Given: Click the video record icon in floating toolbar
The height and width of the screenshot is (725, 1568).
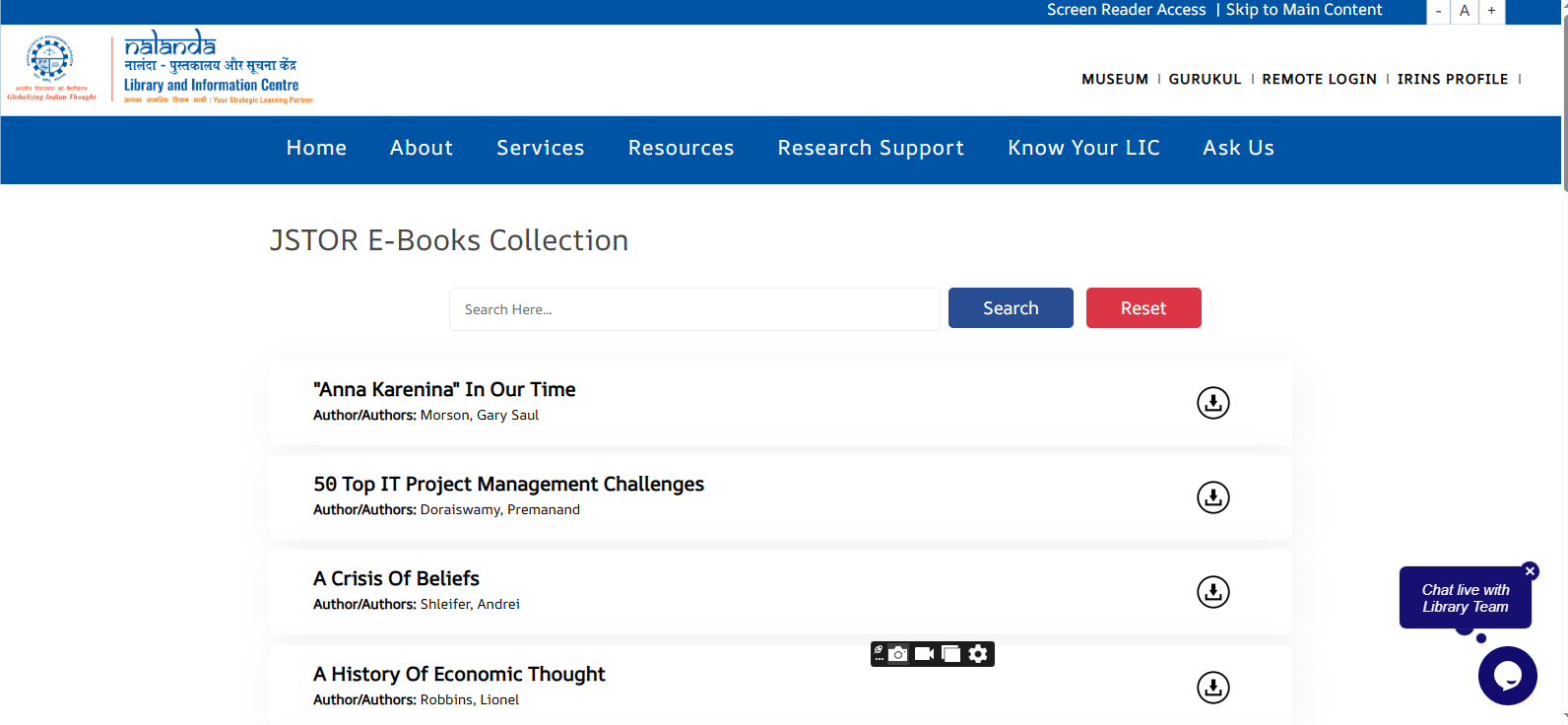Looking at the screenshot, I should [x=924, y=654].
